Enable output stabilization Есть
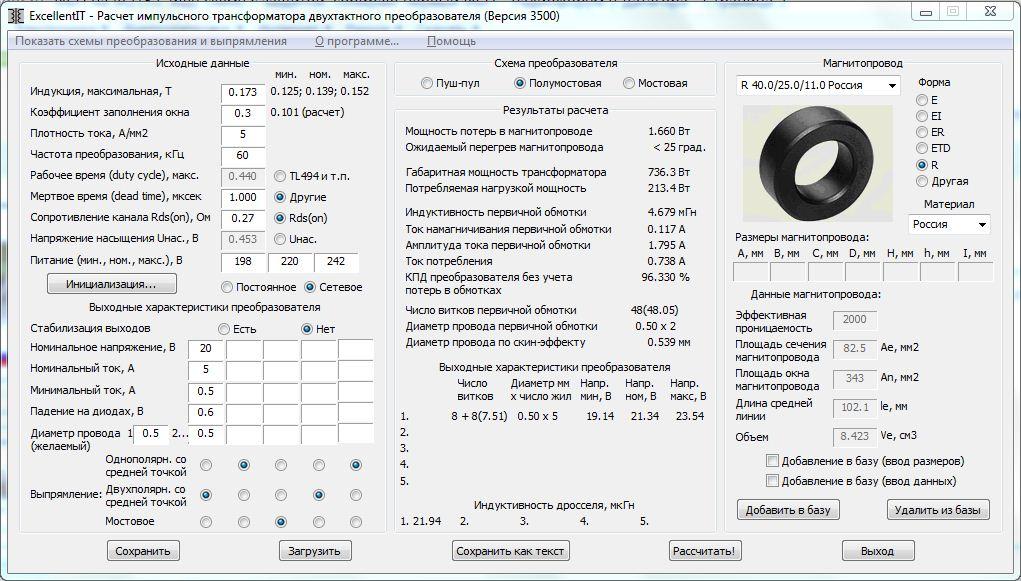1021x581 pixels. 224,329
